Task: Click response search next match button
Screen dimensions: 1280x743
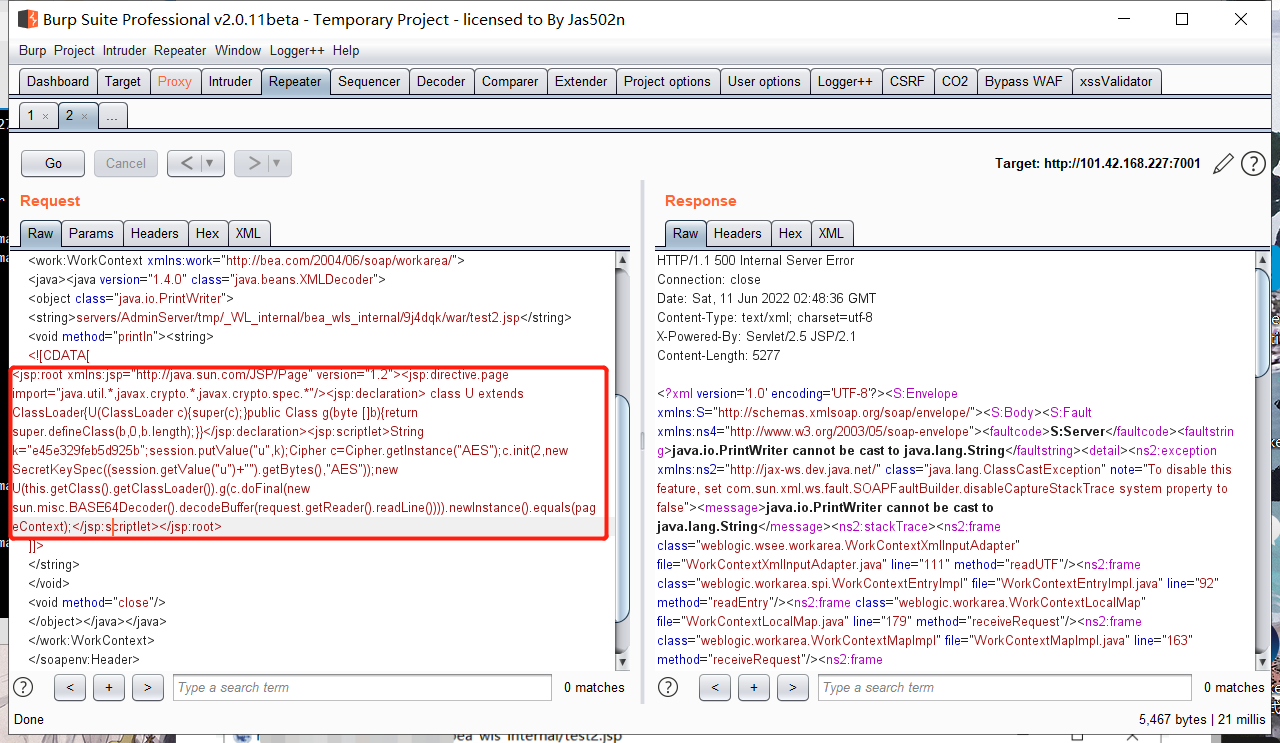Action: [793, 687]
